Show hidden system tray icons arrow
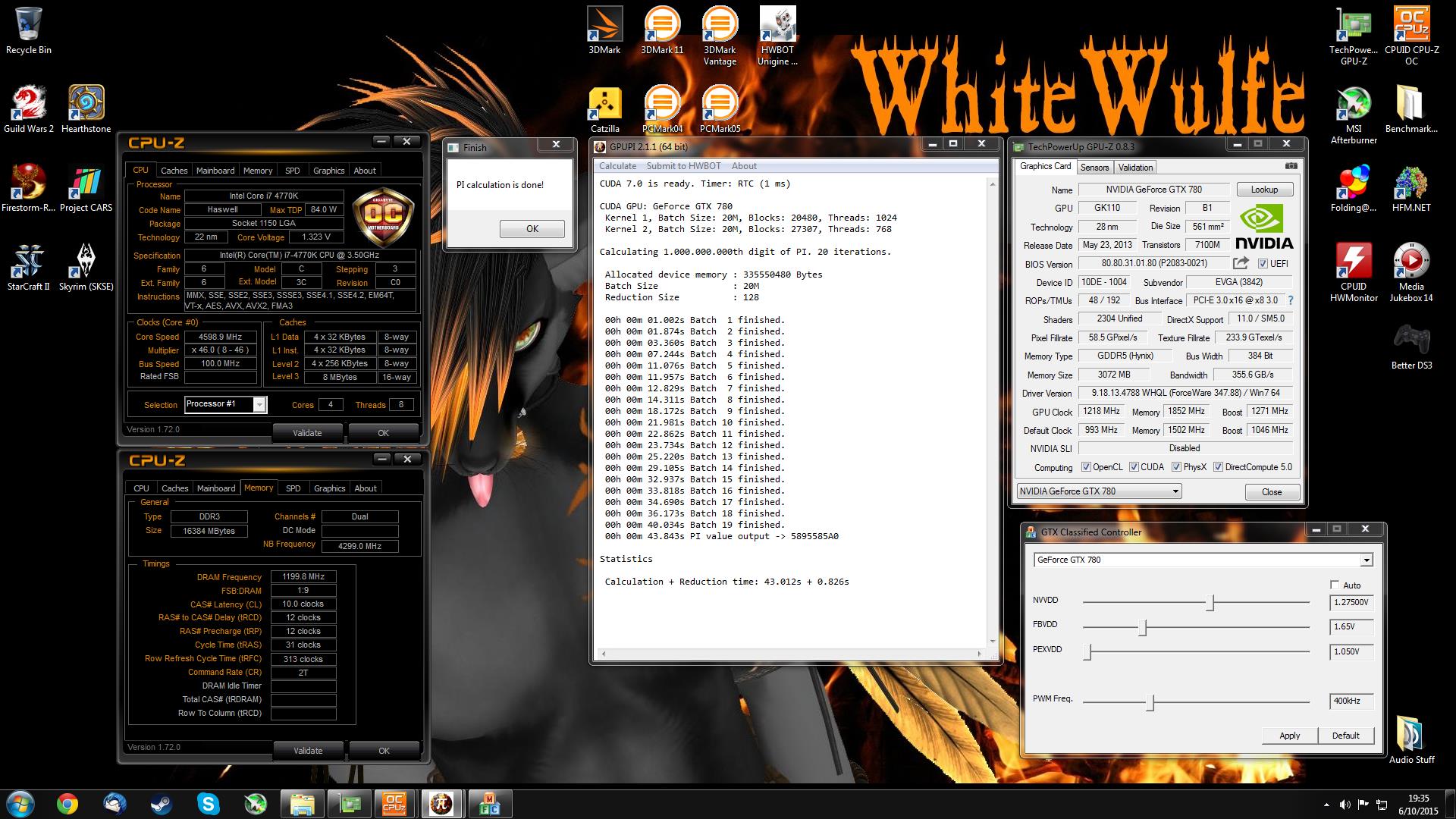Image resolution: width=1456 pixels, height=819 pixels. 1326,805
